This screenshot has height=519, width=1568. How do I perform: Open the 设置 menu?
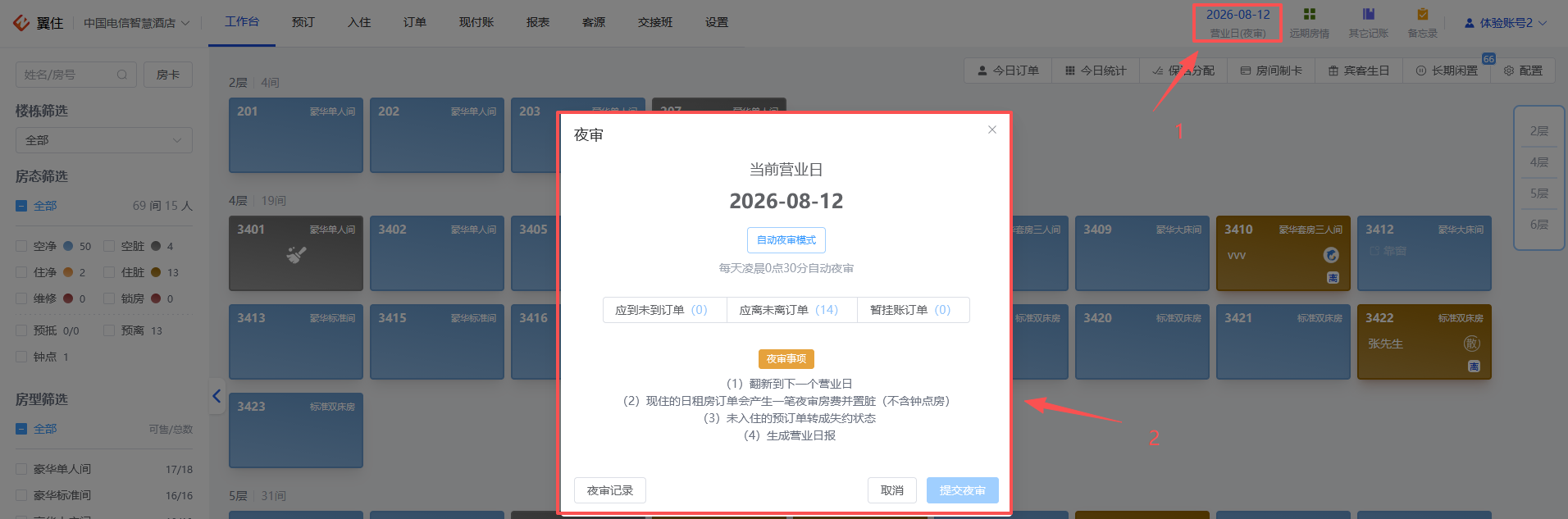(x=717, y=22)
